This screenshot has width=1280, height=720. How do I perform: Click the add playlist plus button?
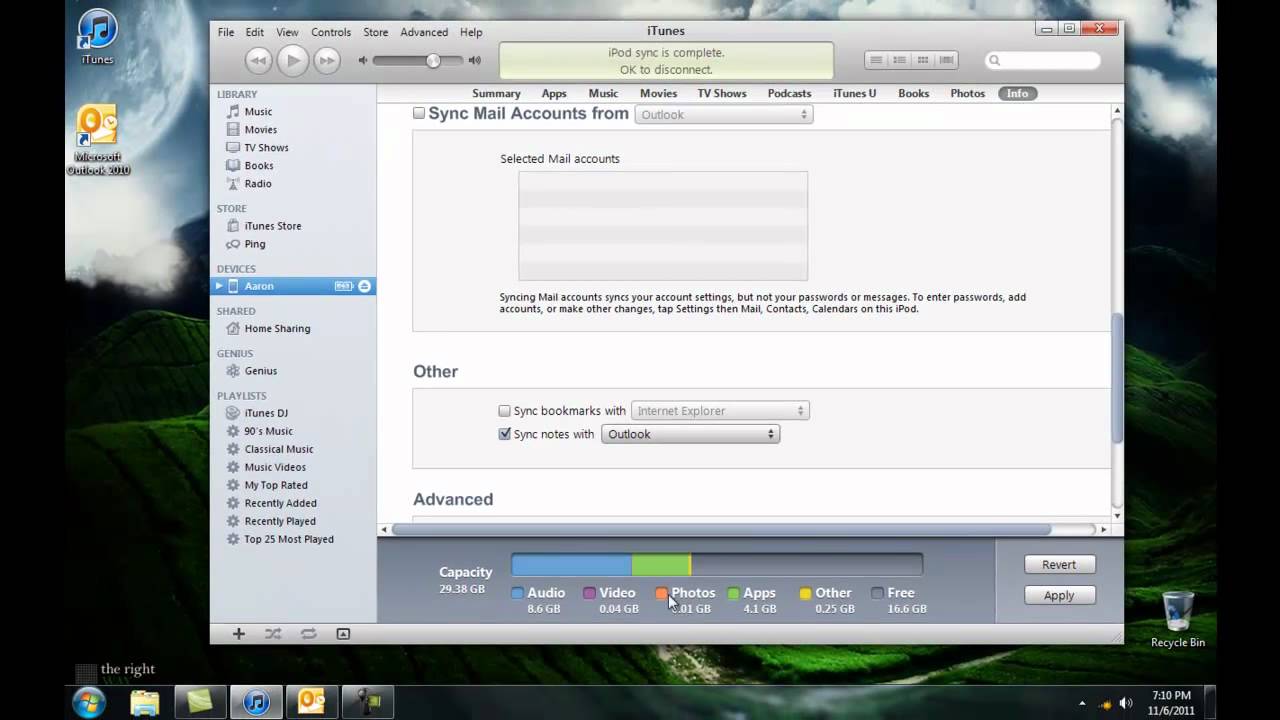(x=238, y=634)
